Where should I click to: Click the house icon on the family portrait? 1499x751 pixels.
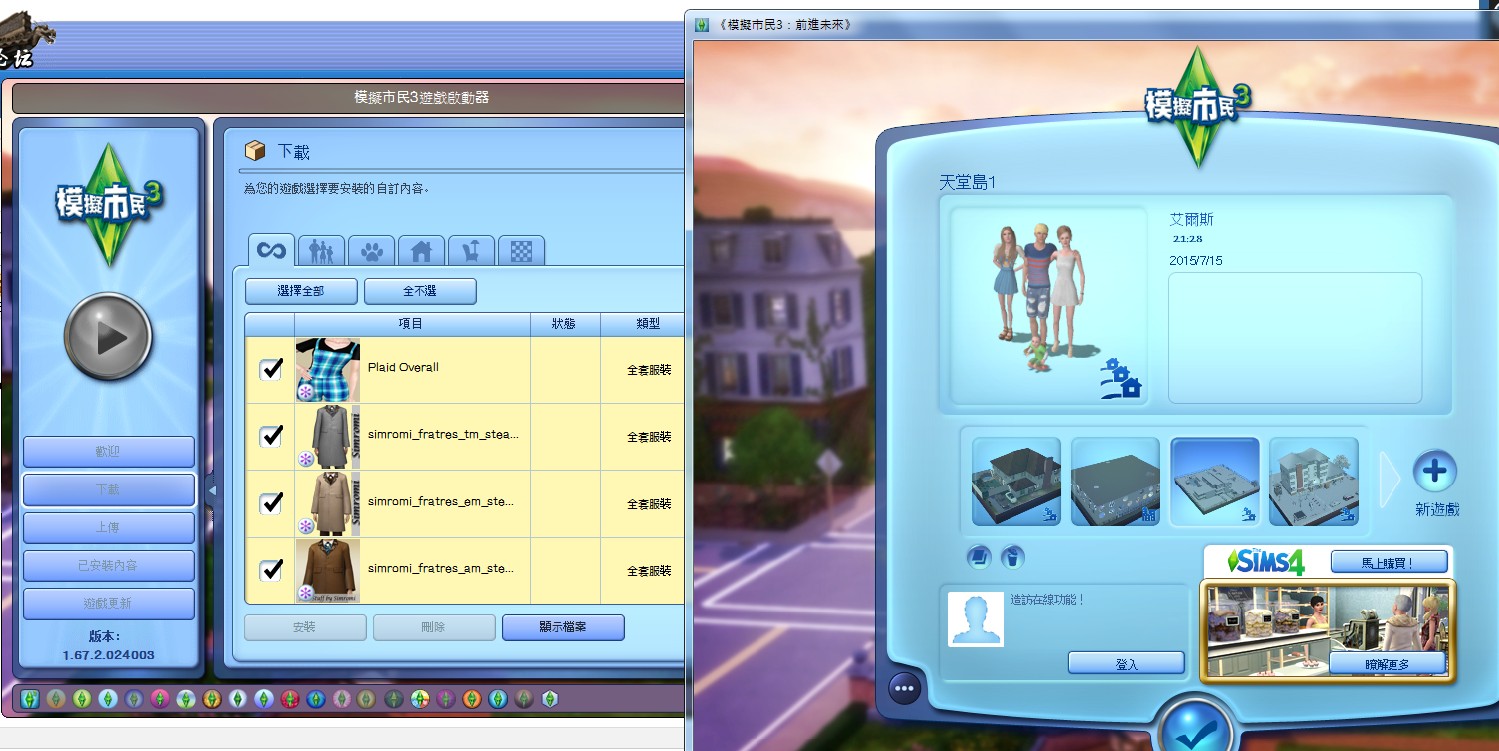(1121, 380)
